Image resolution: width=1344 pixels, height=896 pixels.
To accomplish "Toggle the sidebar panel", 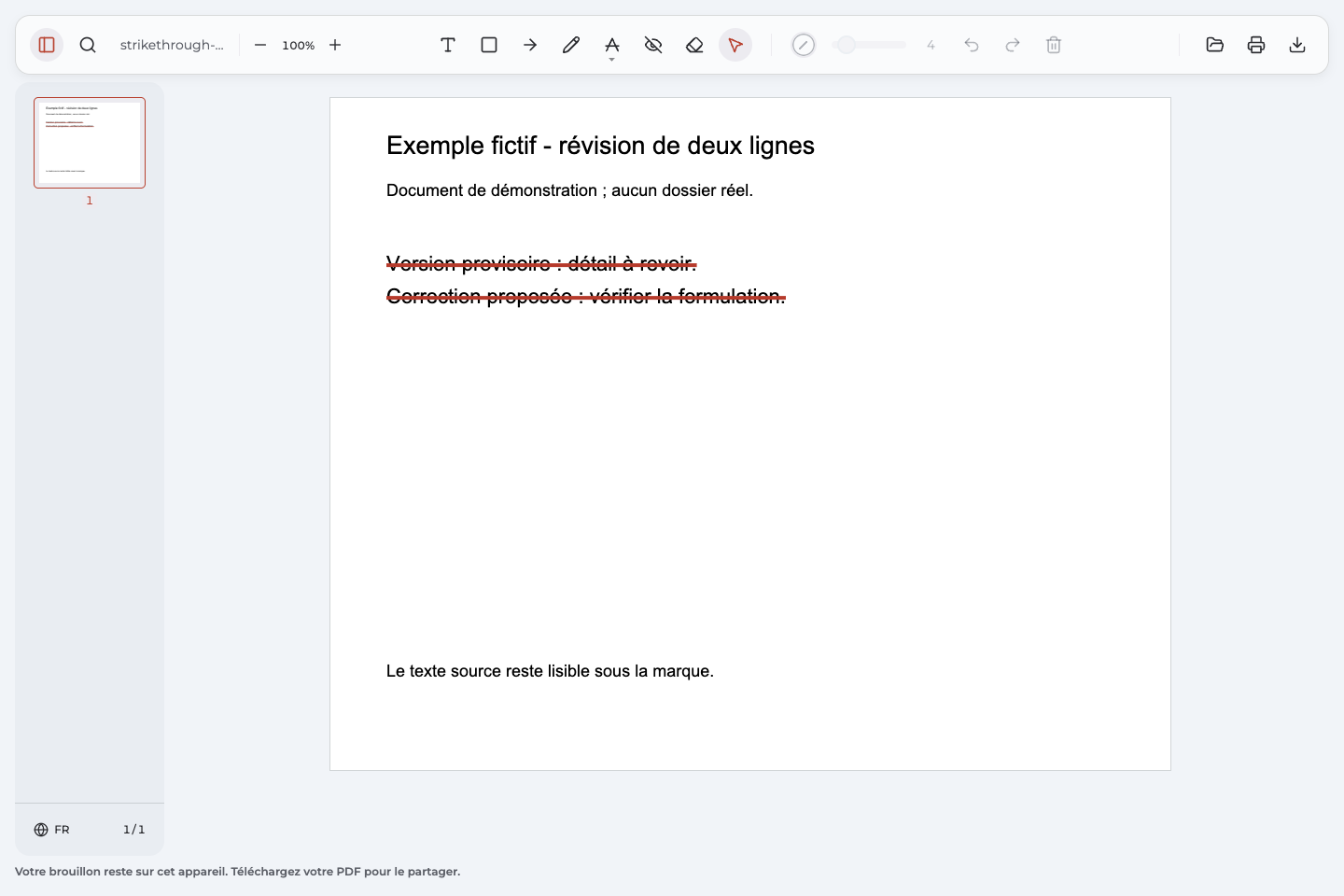I will (47, 45).
